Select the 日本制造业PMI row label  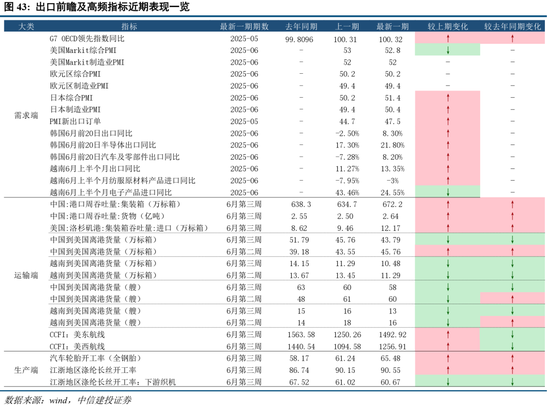(x=75, y=109)
